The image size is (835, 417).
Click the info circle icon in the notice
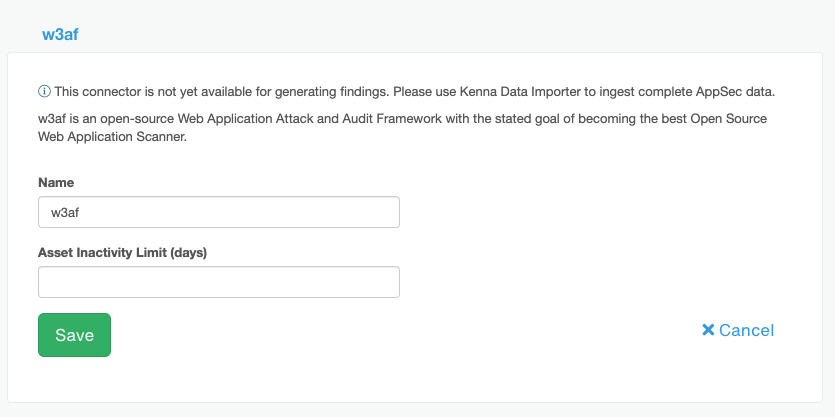(x=44, y=92)
